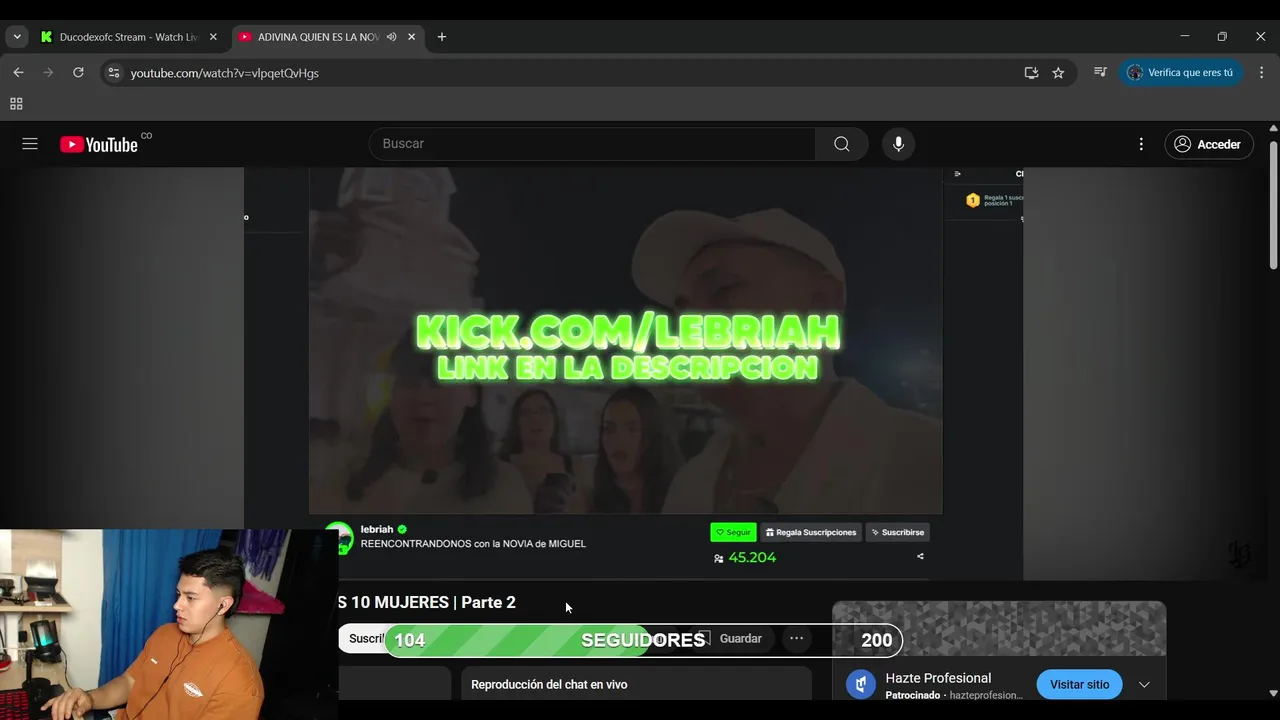Bookmark this page with the star icon
Screen dimensions: 1280x720
click(1058, 73)
